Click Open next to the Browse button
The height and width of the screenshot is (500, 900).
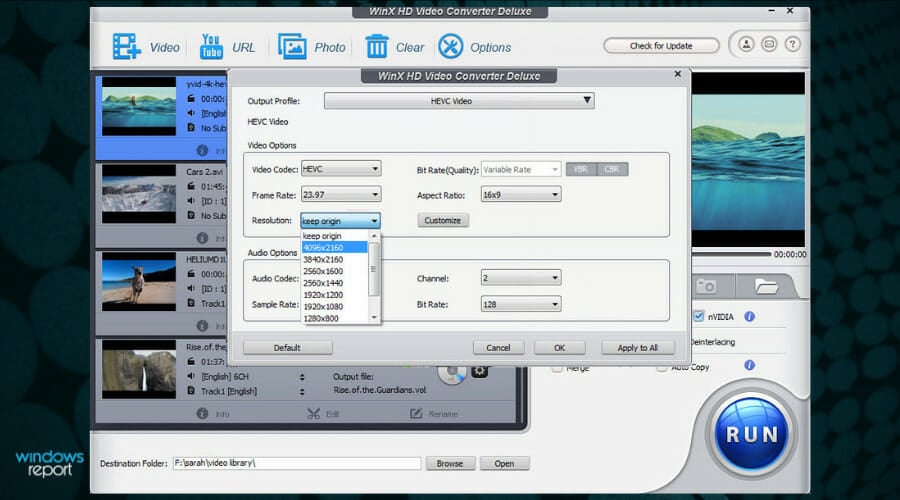tap(504, 463)
